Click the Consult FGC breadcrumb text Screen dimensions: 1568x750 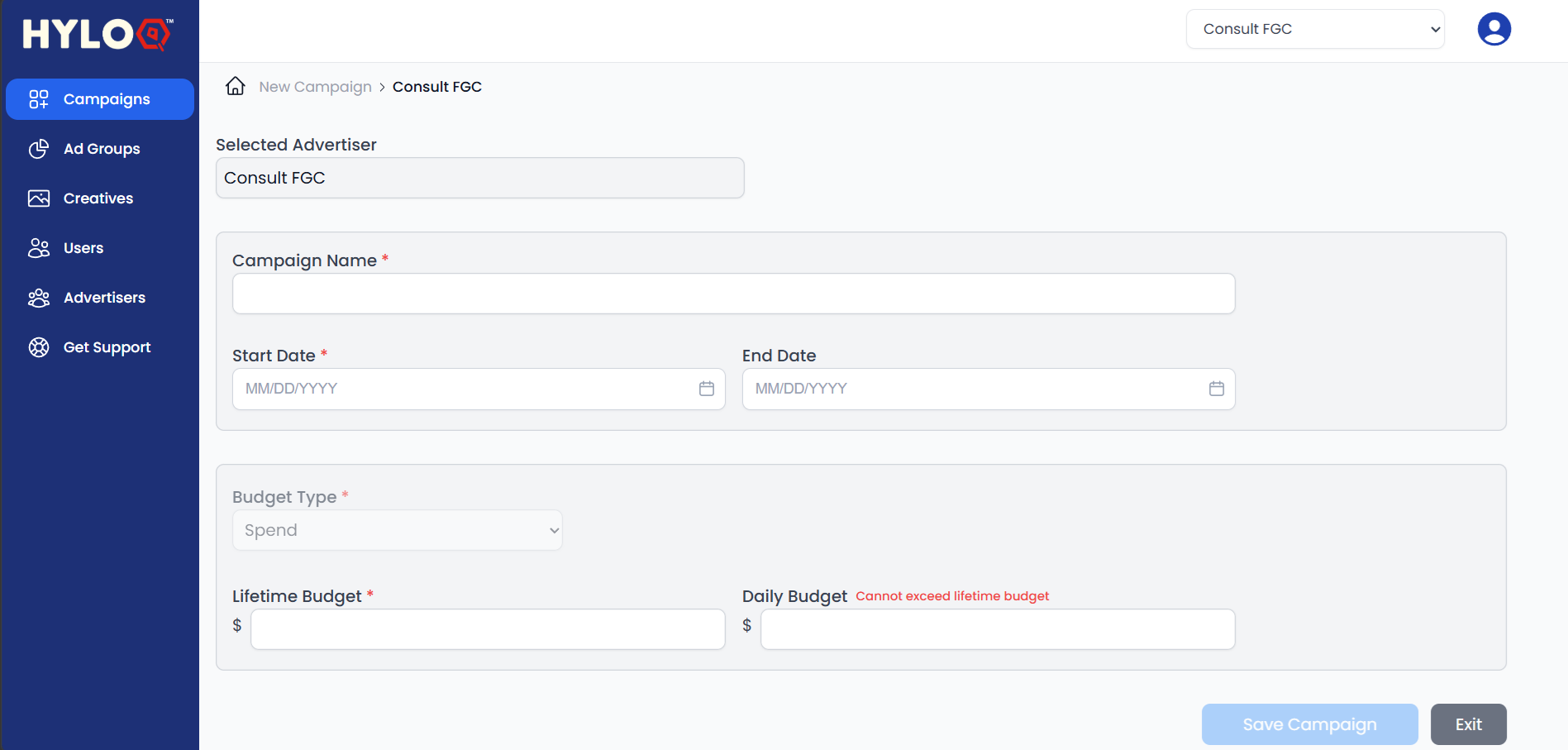[x=437, y=87]
